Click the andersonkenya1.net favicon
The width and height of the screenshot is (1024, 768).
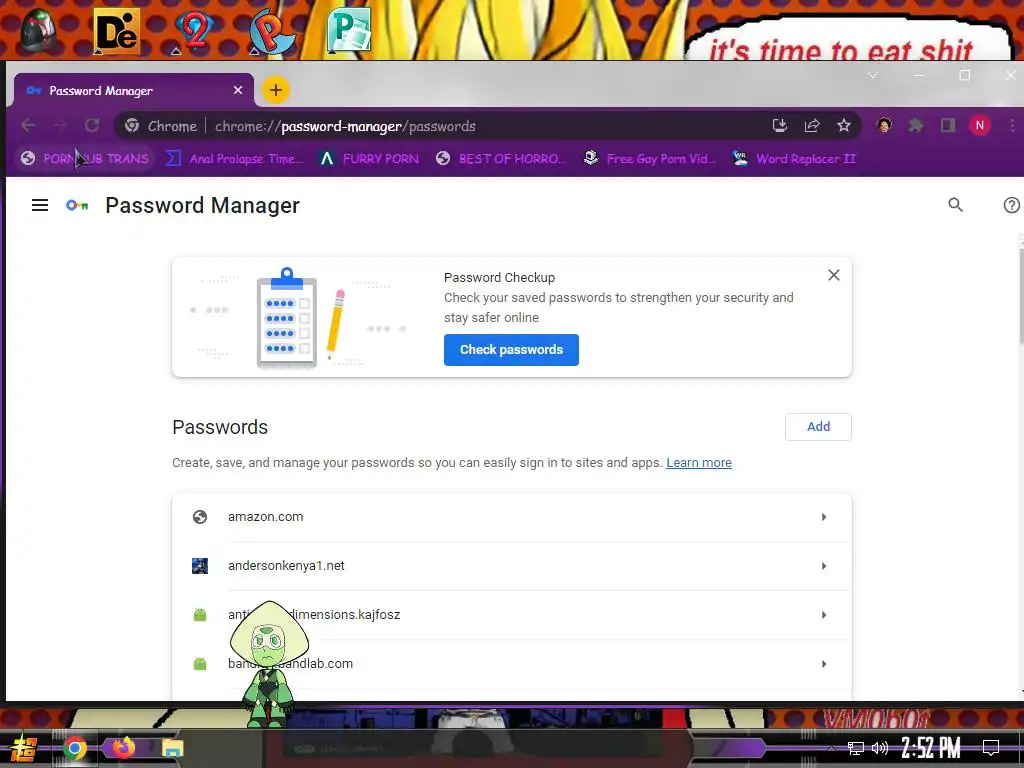coord(200,566)
